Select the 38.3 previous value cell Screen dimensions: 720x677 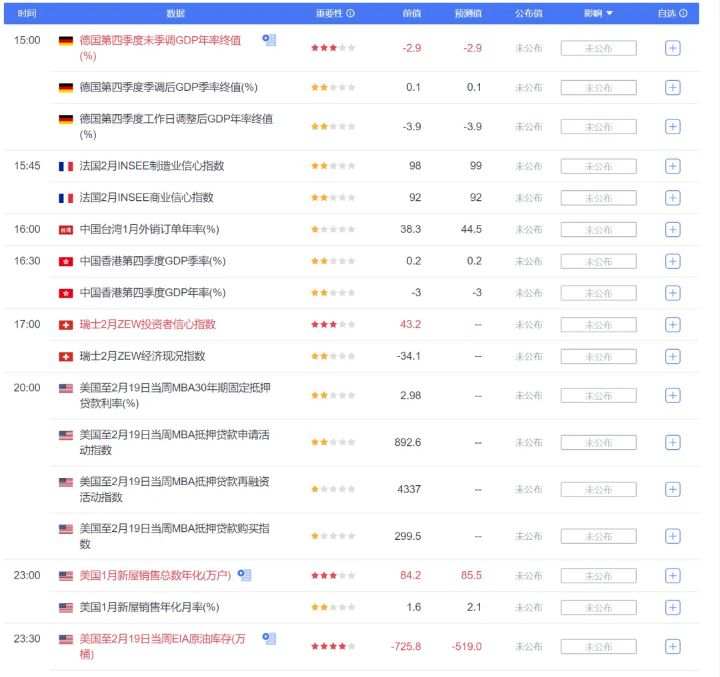tap(410, 229)
